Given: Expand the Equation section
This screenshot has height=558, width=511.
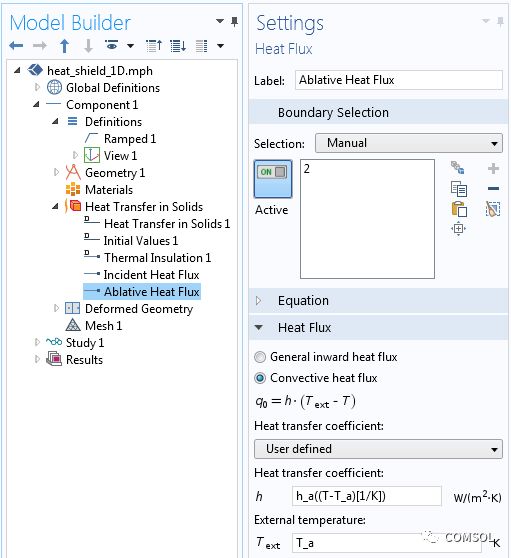Looking at the screenshot, I should click(x=259, y=301).
